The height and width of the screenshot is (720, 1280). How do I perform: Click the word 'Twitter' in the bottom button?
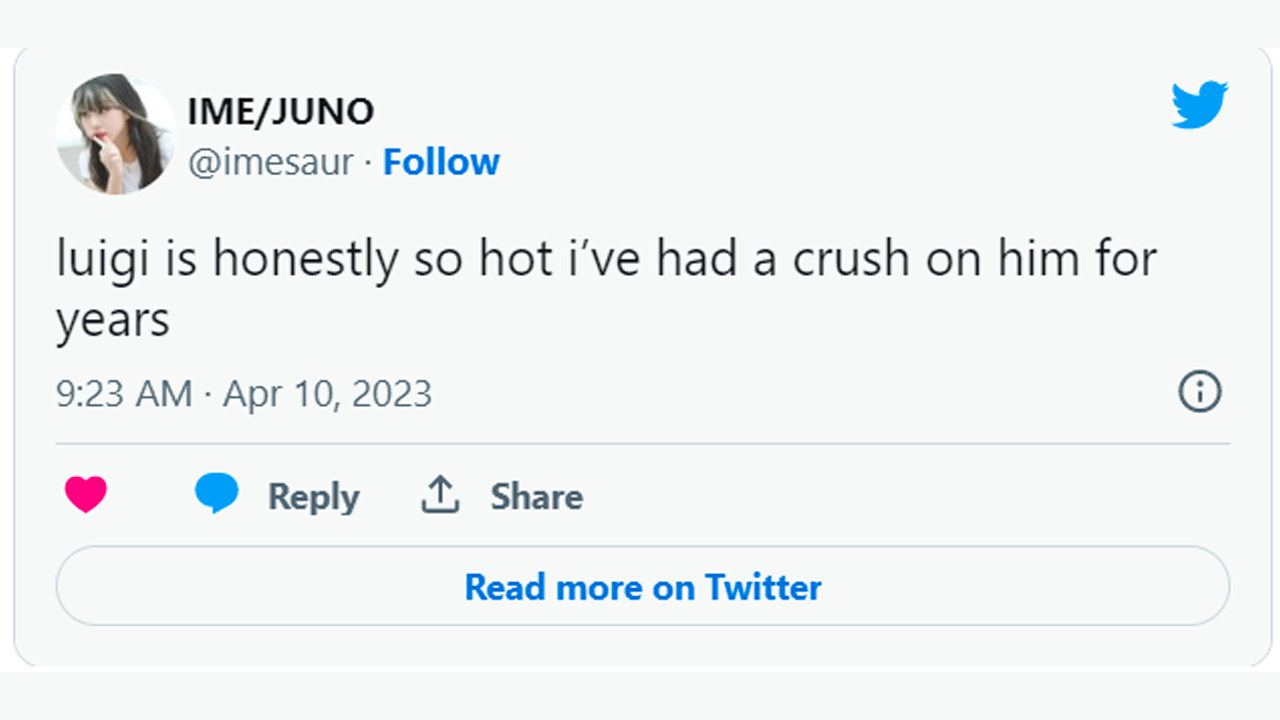(x=763, y=587)
